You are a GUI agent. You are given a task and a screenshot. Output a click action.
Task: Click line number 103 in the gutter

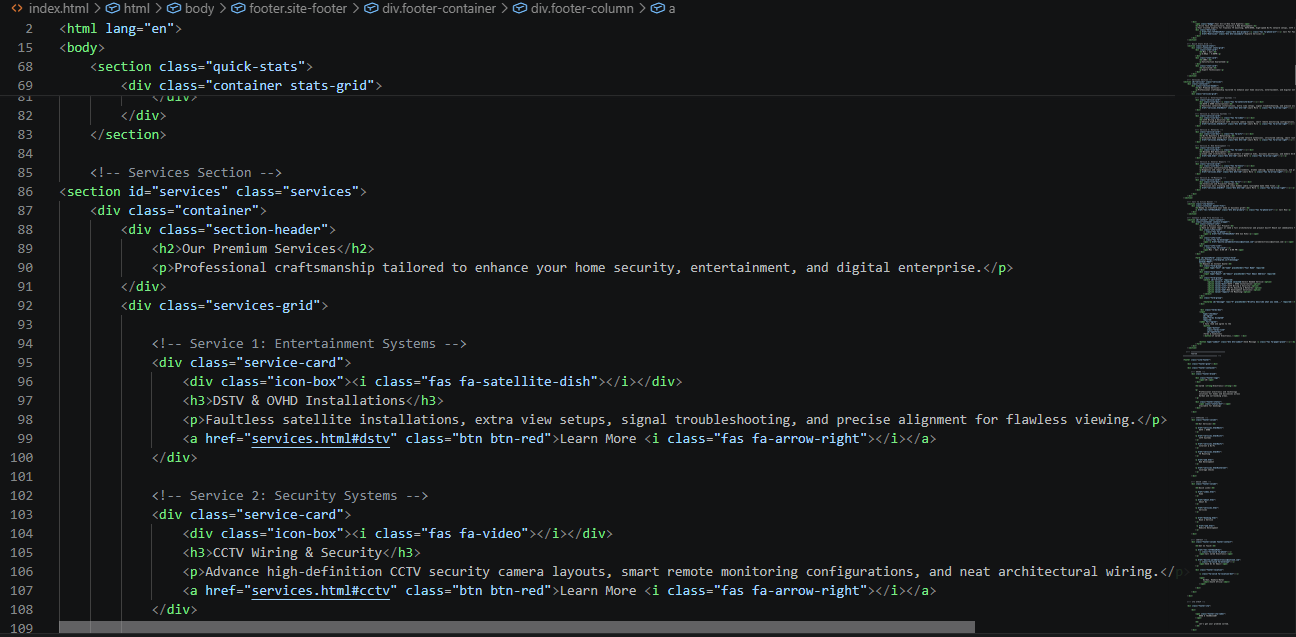[x=20, y=514]
